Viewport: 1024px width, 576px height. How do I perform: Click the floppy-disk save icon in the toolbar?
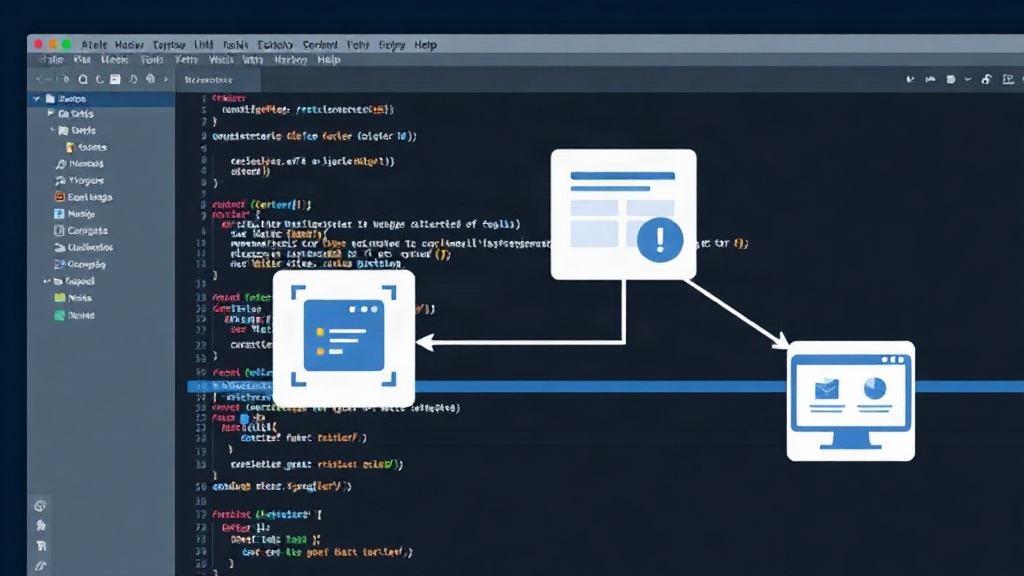[115, 79]
